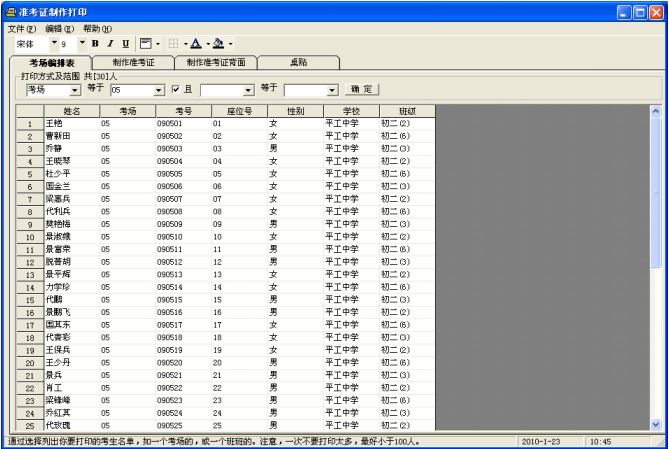Toggle italic formatting
669x449 pixels.
[x=110, y=44]
